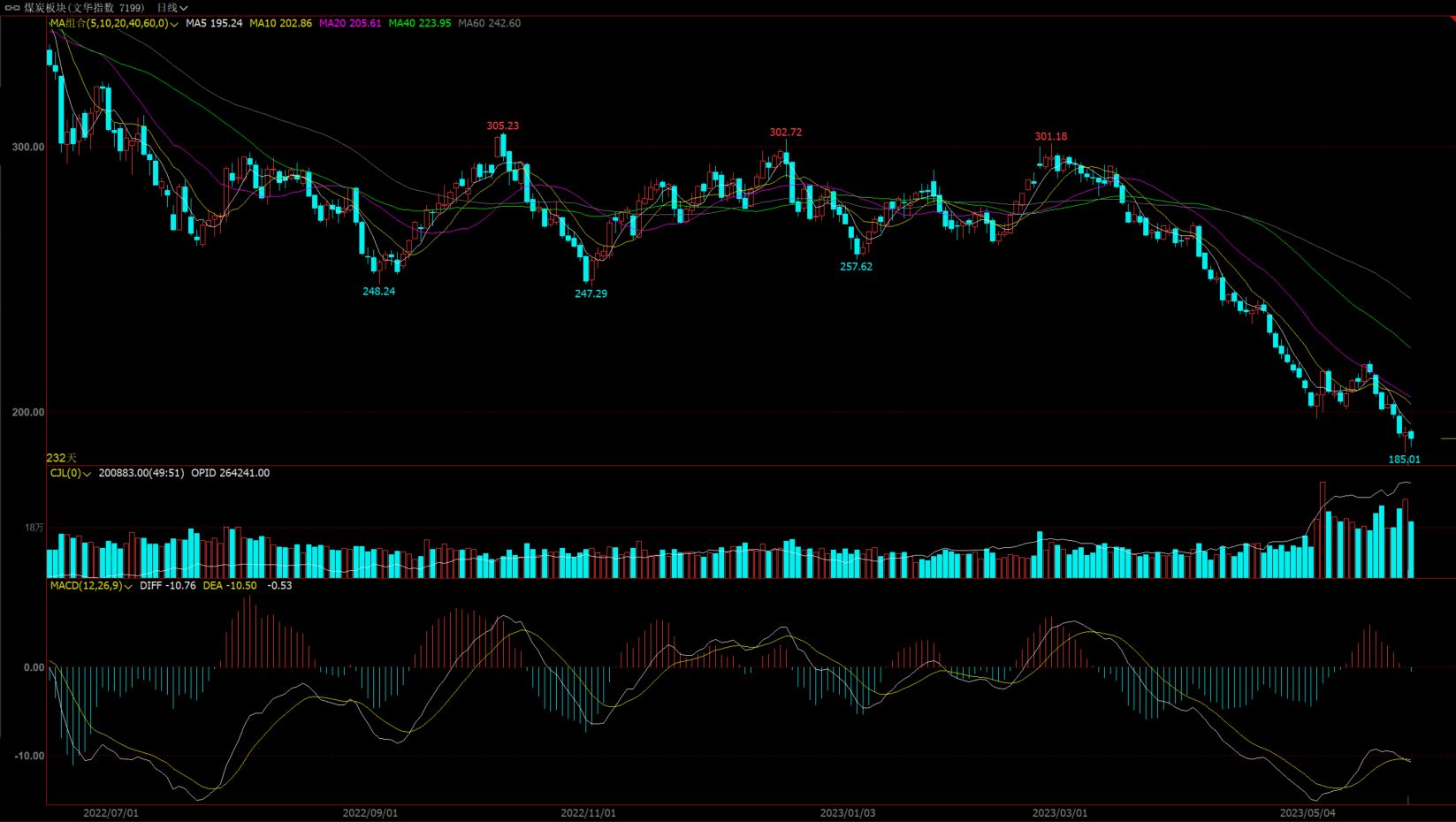
Task: Open the 日线 period dropdown
Action: point(172,8)
